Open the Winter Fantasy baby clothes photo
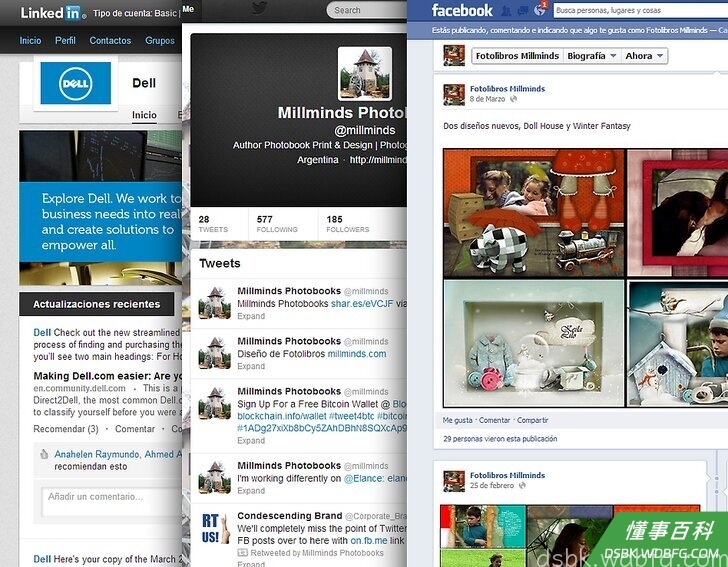The width and height of the screenshot is (728, 567). [x=534, y=343]
